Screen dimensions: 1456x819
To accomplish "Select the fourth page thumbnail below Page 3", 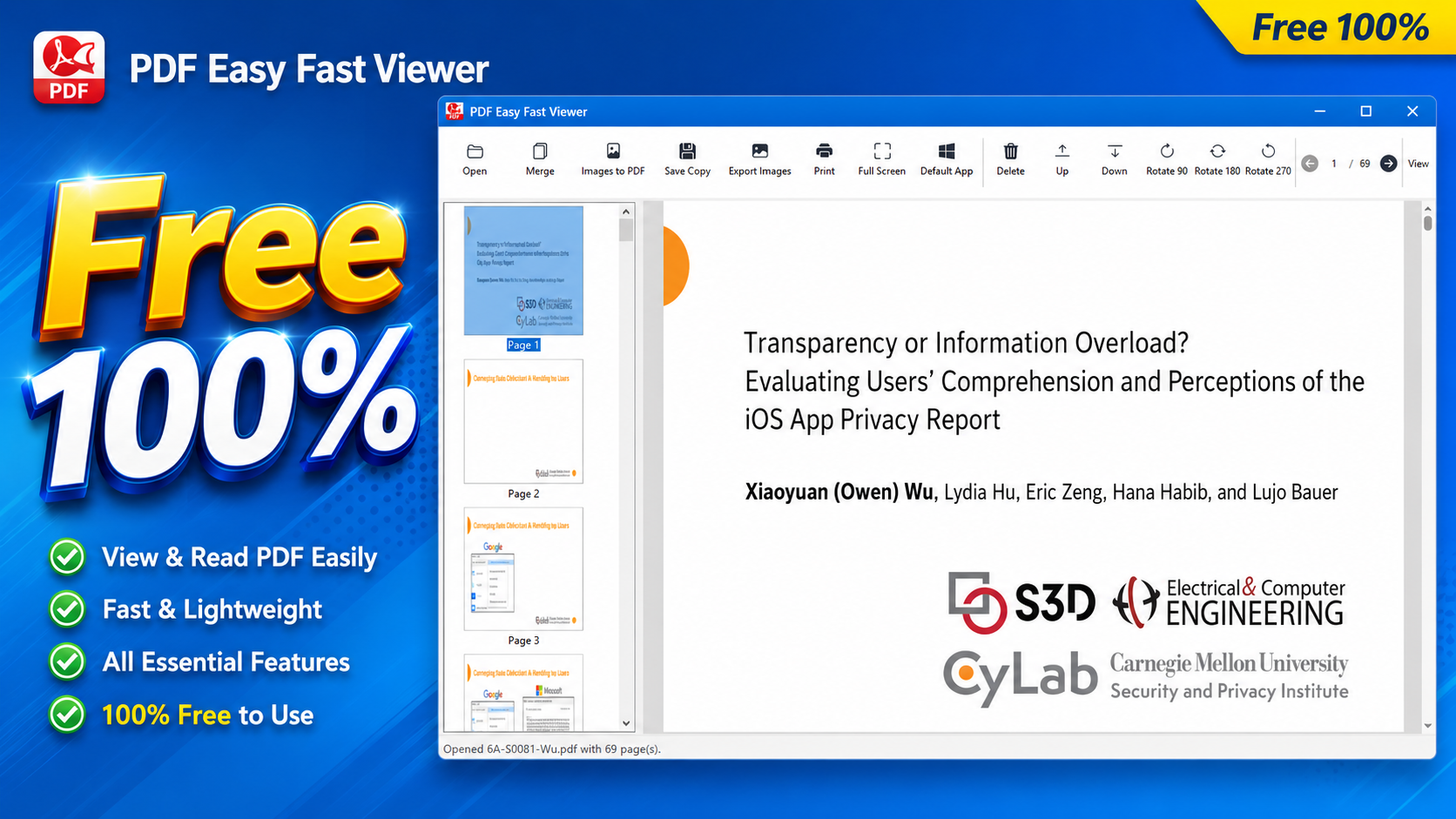I will [x=523, y=693].
